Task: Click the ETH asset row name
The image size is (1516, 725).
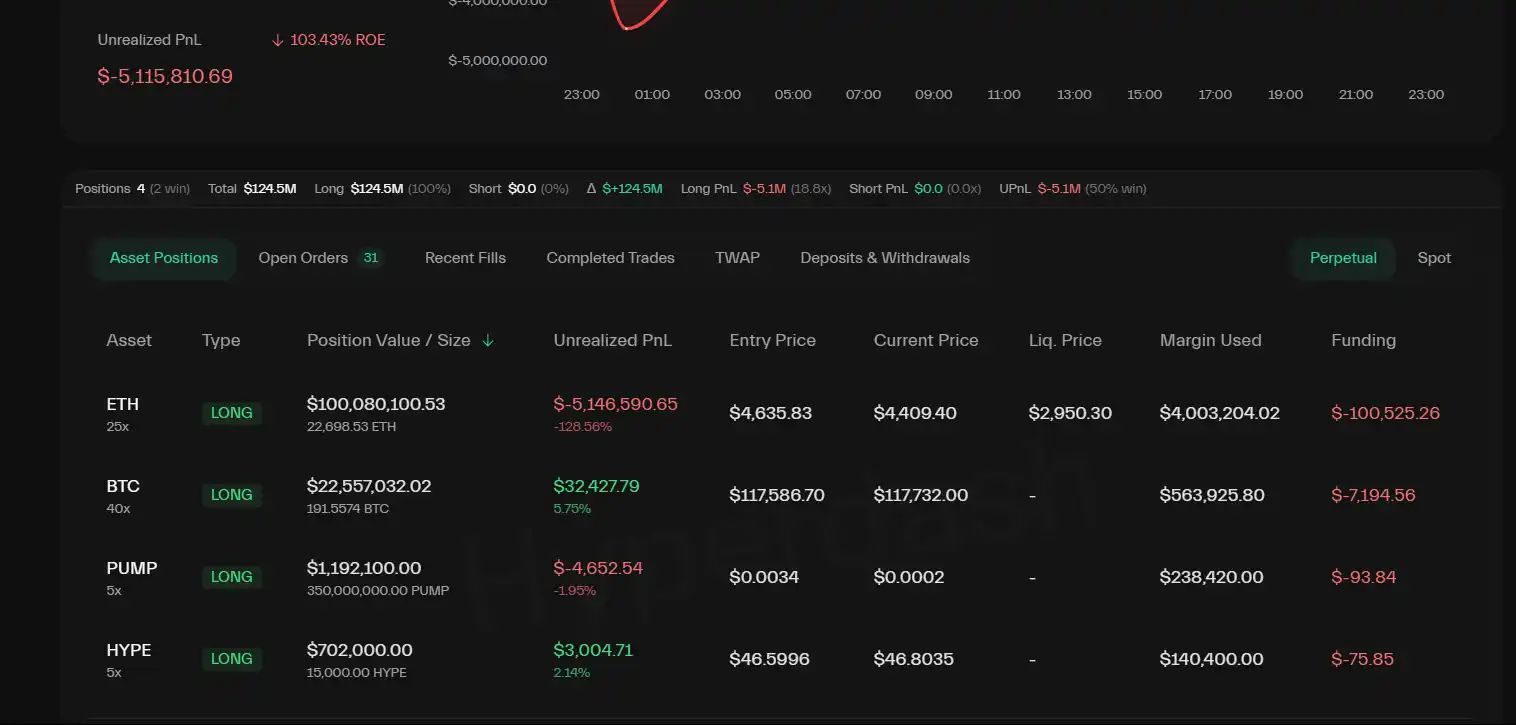Action: click(x=123, y=404)
